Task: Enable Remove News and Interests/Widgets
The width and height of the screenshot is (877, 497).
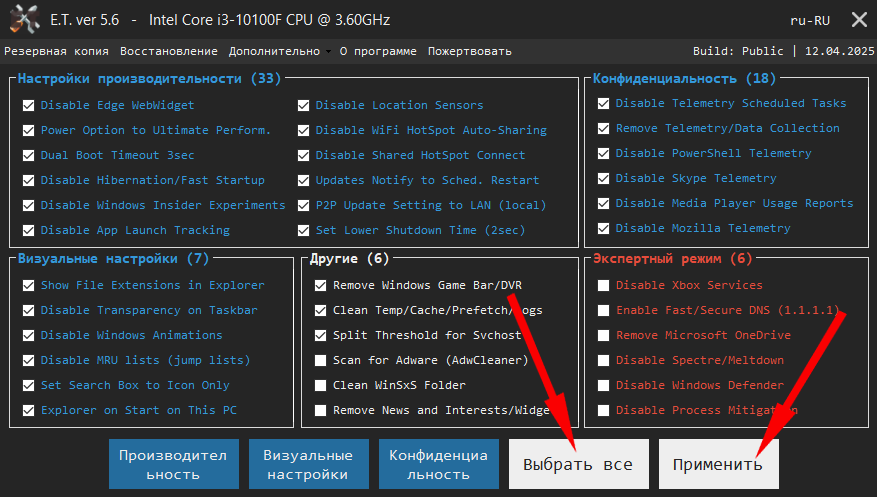Action: point(320,410)
